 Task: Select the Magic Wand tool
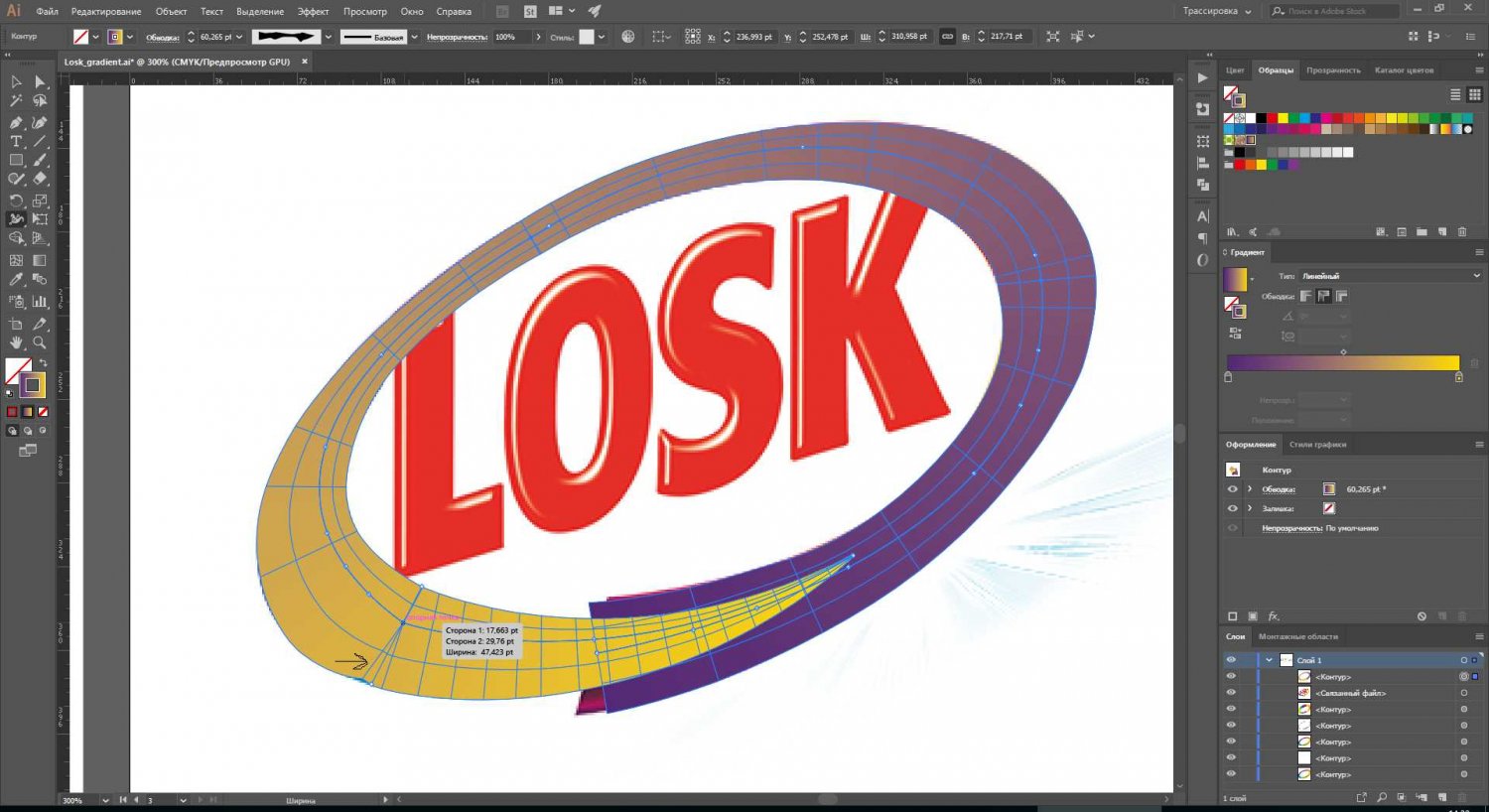(16, 101)
